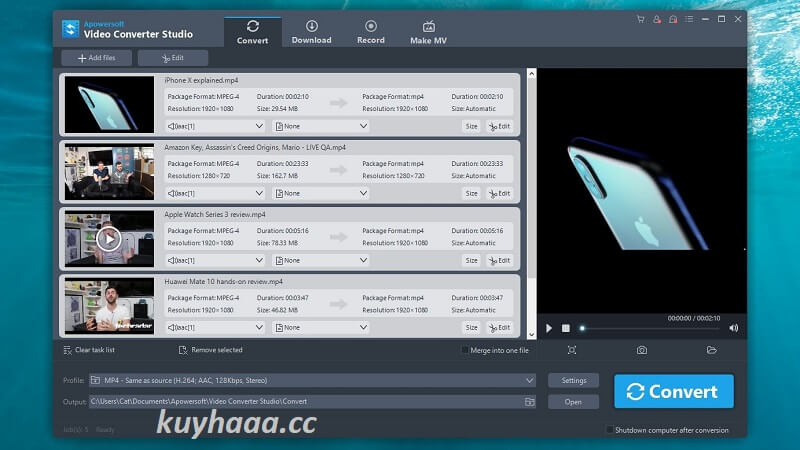
Task: Mute the preview volume icon
Action: pos(734,328)
